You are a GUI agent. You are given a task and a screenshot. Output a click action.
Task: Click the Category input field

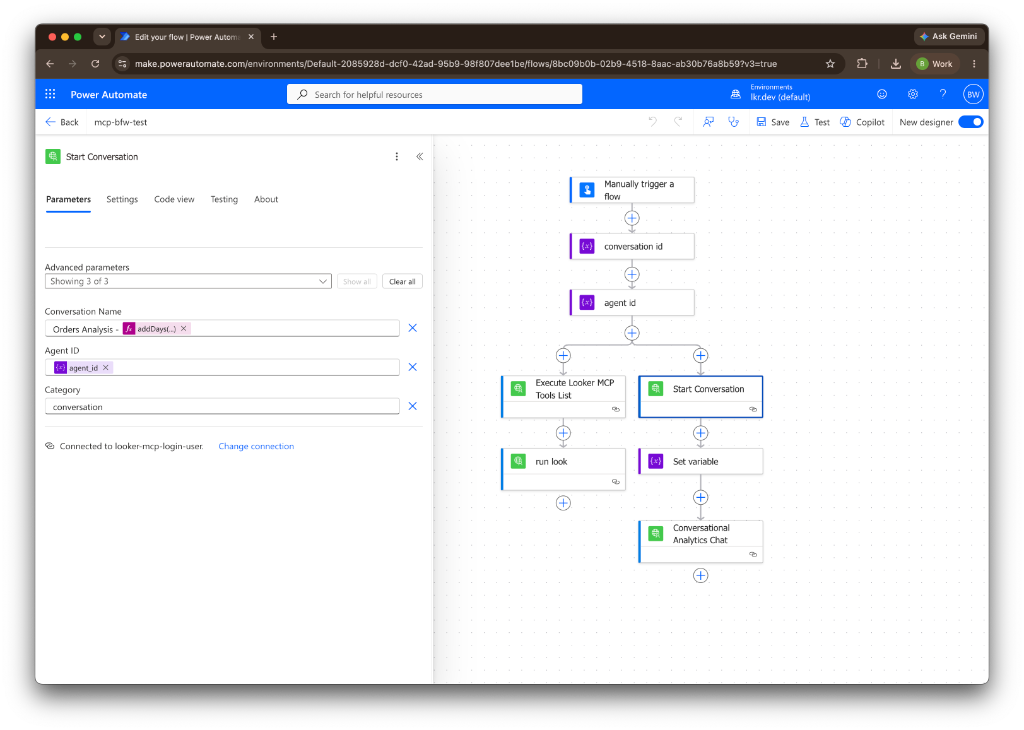[x=222, y=406]
